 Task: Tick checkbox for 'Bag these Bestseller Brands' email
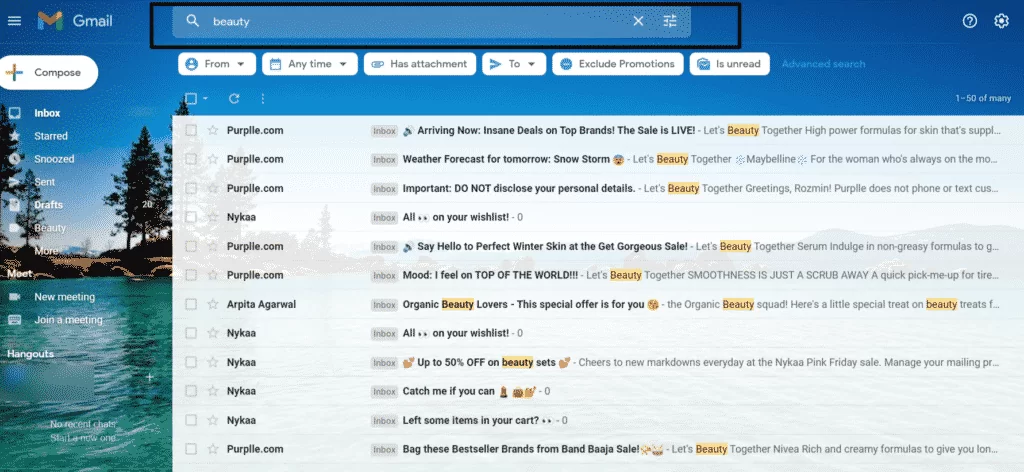tap(191, 448)
